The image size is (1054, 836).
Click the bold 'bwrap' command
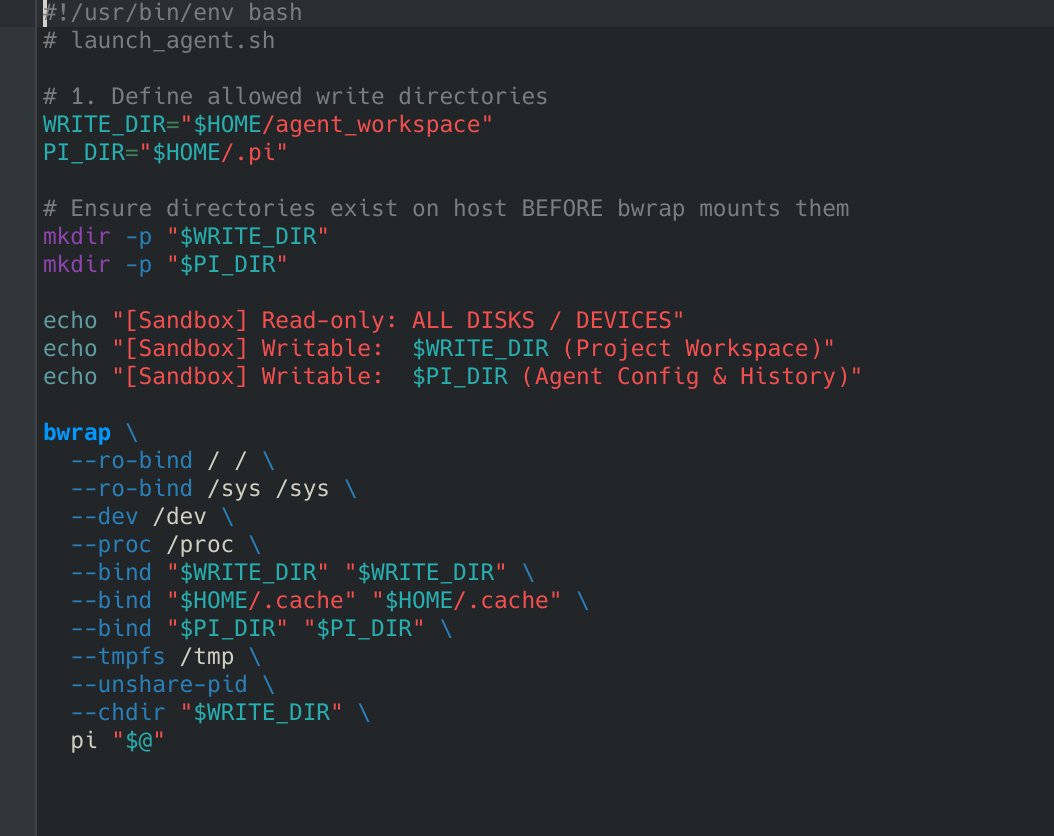(x=77, y=433)
